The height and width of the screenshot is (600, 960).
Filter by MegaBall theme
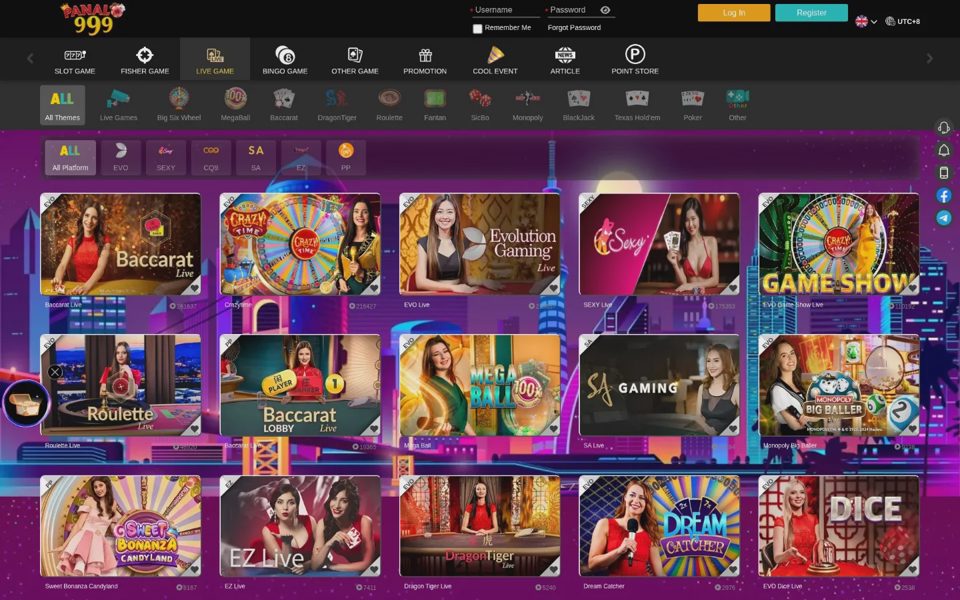point(235,105)
